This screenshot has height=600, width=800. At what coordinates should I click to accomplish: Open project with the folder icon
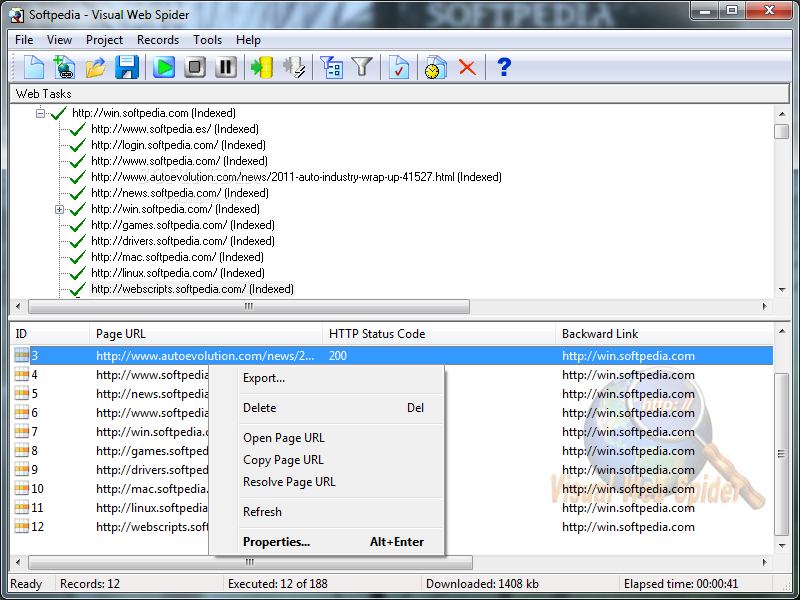pos(95,67)
